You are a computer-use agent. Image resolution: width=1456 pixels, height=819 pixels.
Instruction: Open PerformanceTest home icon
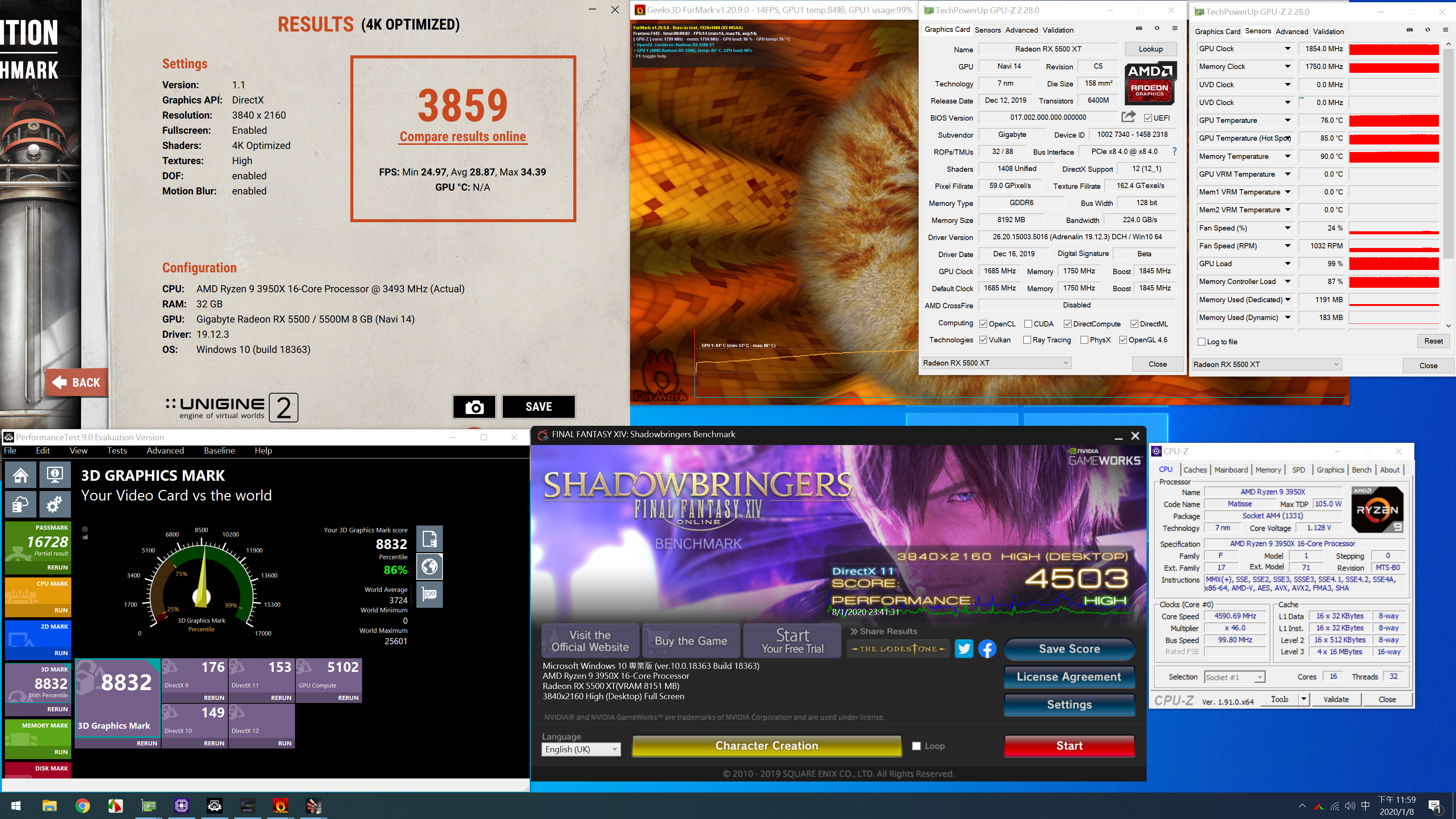(x=21, y=475)
